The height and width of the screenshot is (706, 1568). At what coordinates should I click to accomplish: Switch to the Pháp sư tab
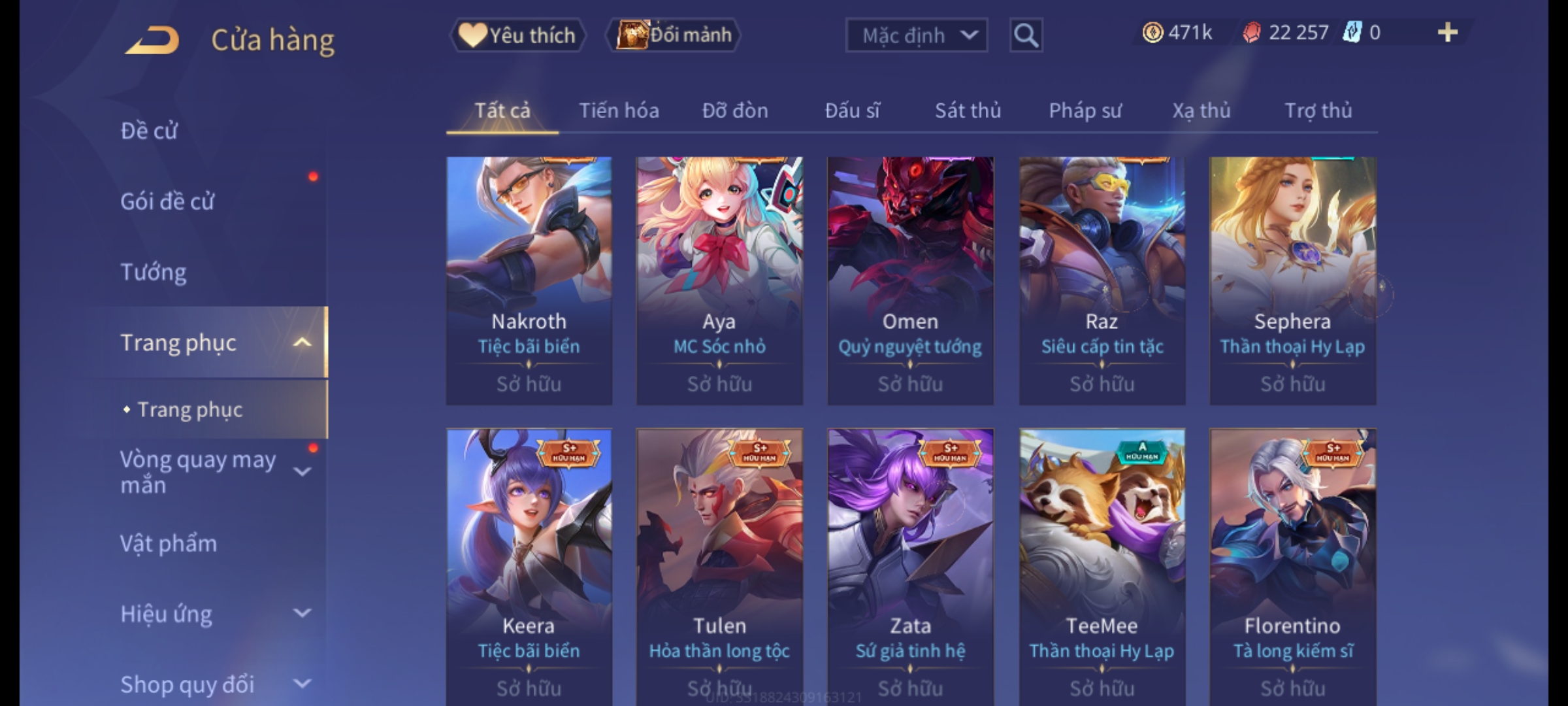coord(1085,111)
